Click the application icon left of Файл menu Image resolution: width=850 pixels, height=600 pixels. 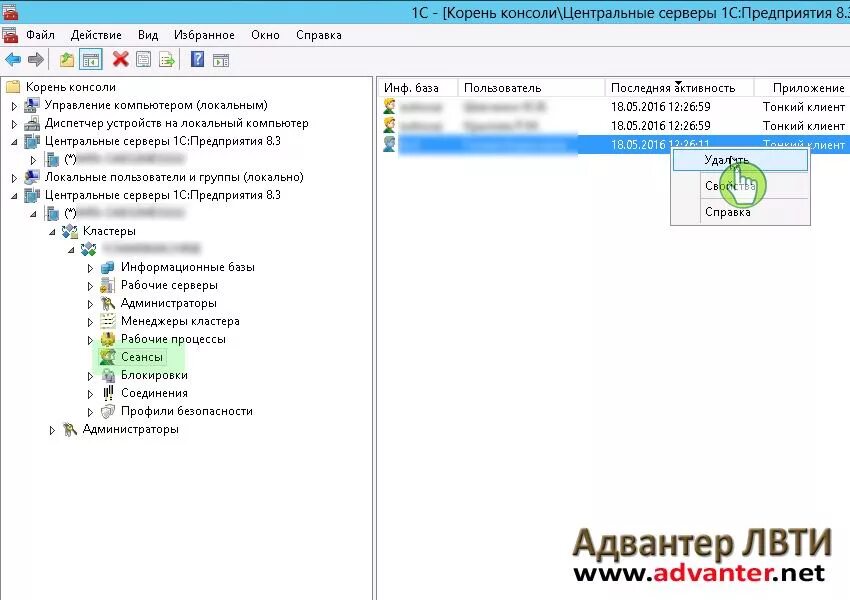[10, 35]
